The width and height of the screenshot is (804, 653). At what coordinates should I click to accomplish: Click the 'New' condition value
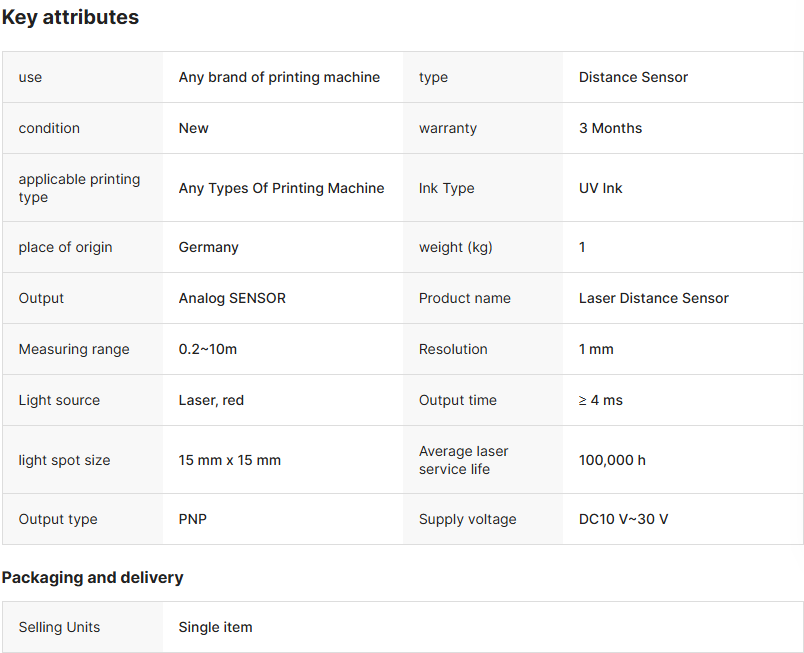[193, 128]
